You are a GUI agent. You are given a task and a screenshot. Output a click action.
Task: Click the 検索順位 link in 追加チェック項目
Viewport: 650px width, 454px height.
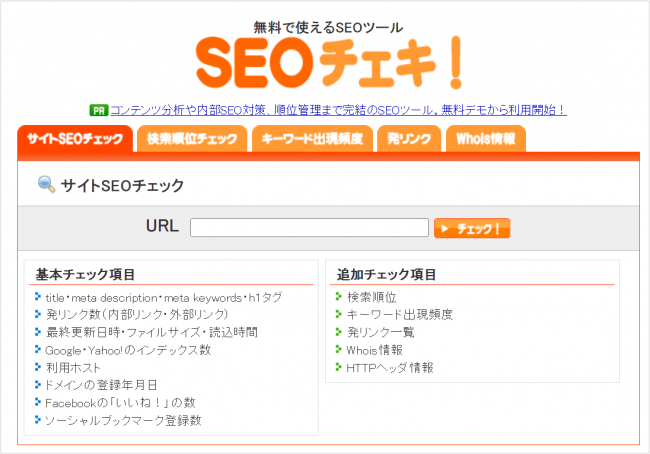pyautogui.click(x=371, y=298)
